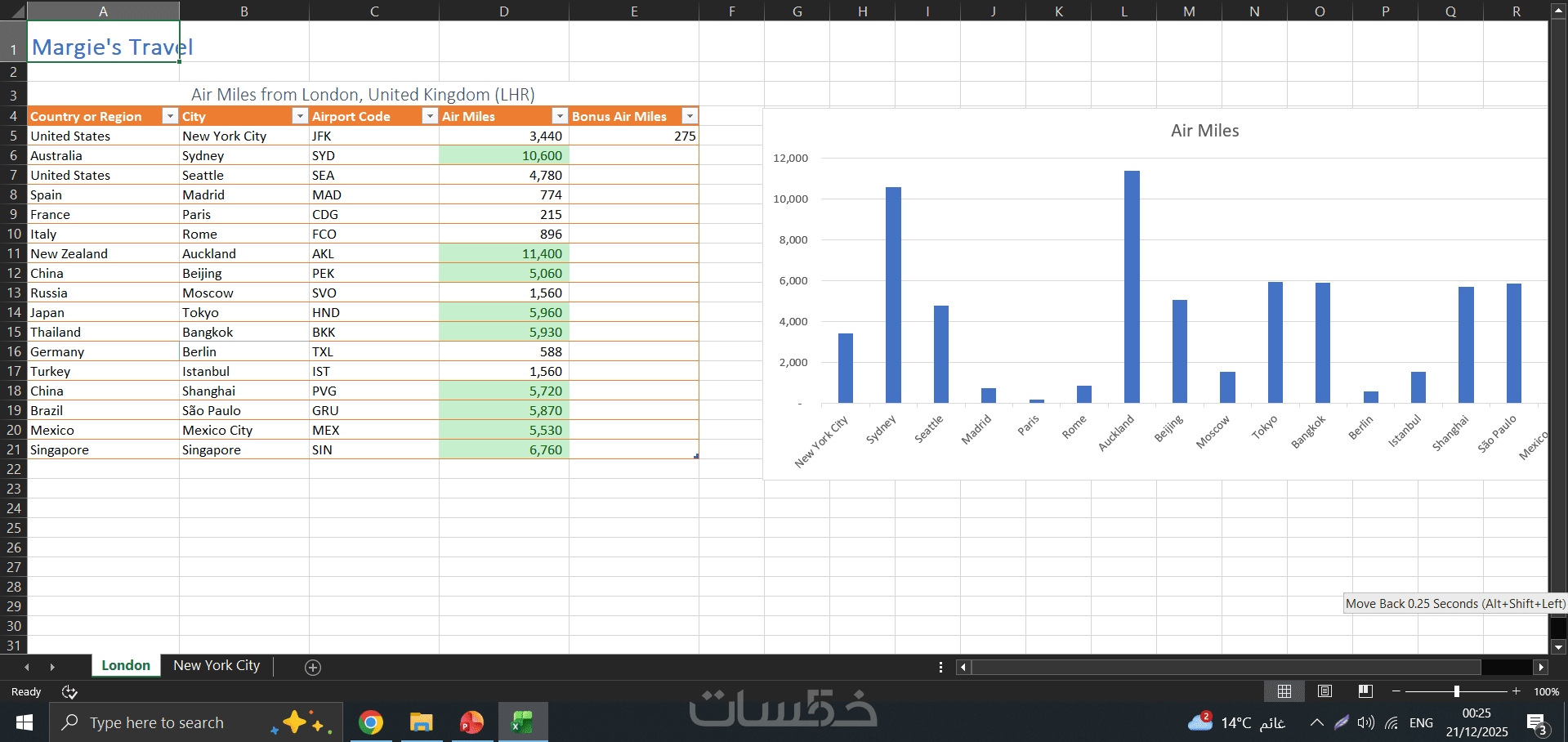Select the Istanbul city cell
The width and height of the screenshot is (1568, 742).
click(244, 371)
